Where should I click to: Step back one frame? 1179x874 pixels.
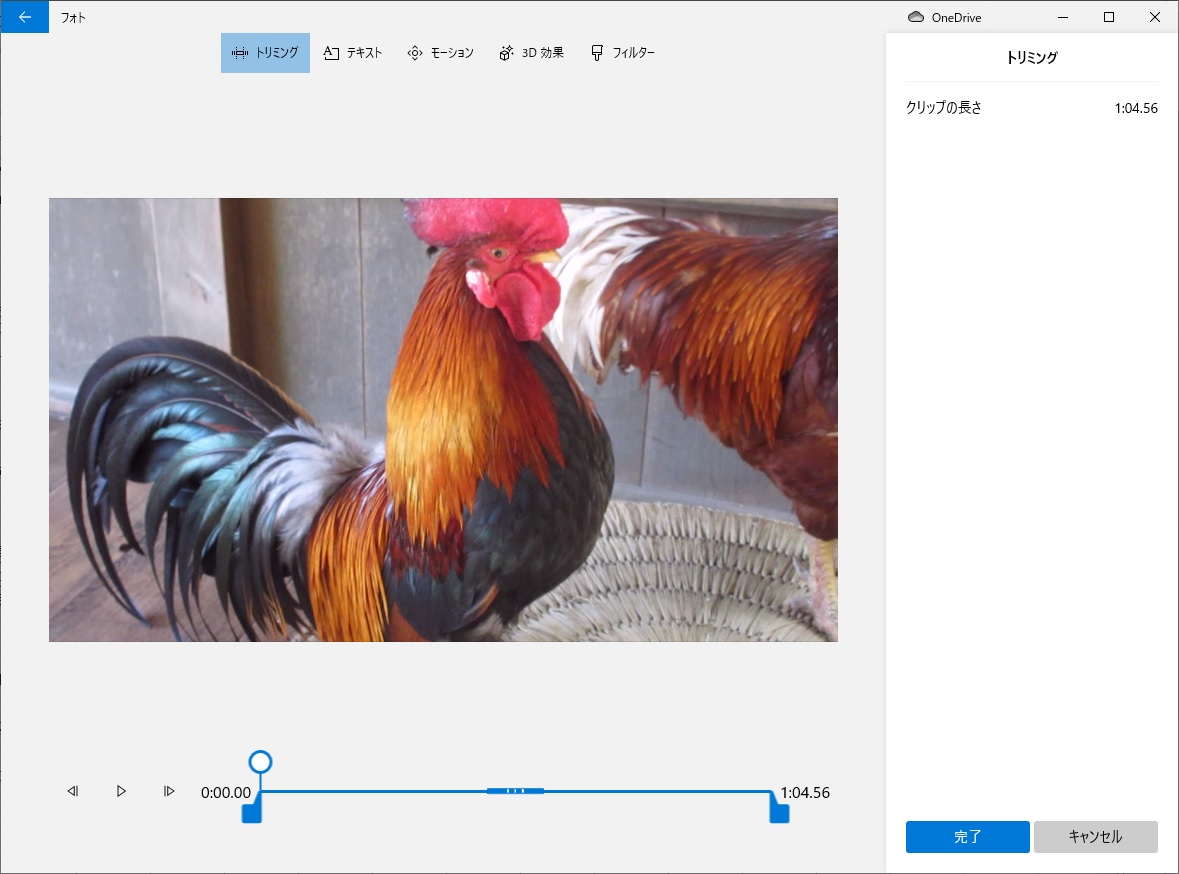point(73,791)
